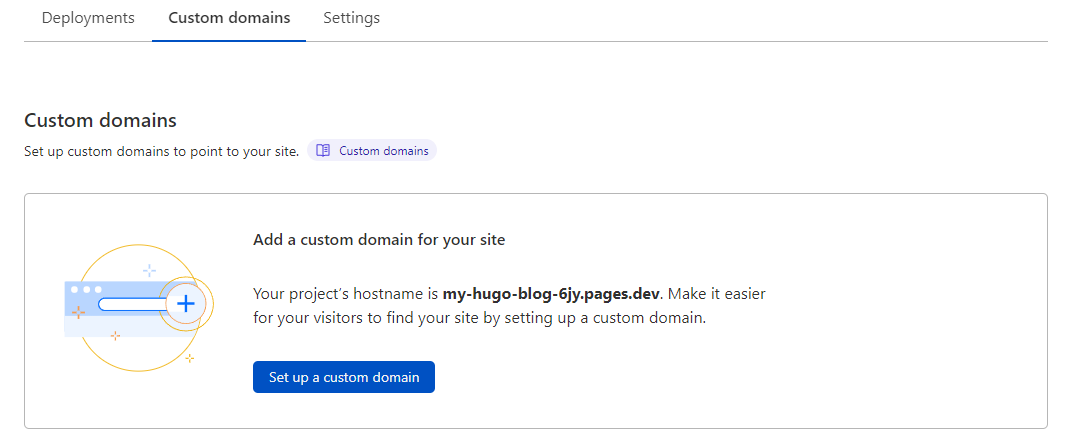Select the Custom domains tab
Image resolution: width=1071 pixels, height=440 pixels.
tap(229, 18)
